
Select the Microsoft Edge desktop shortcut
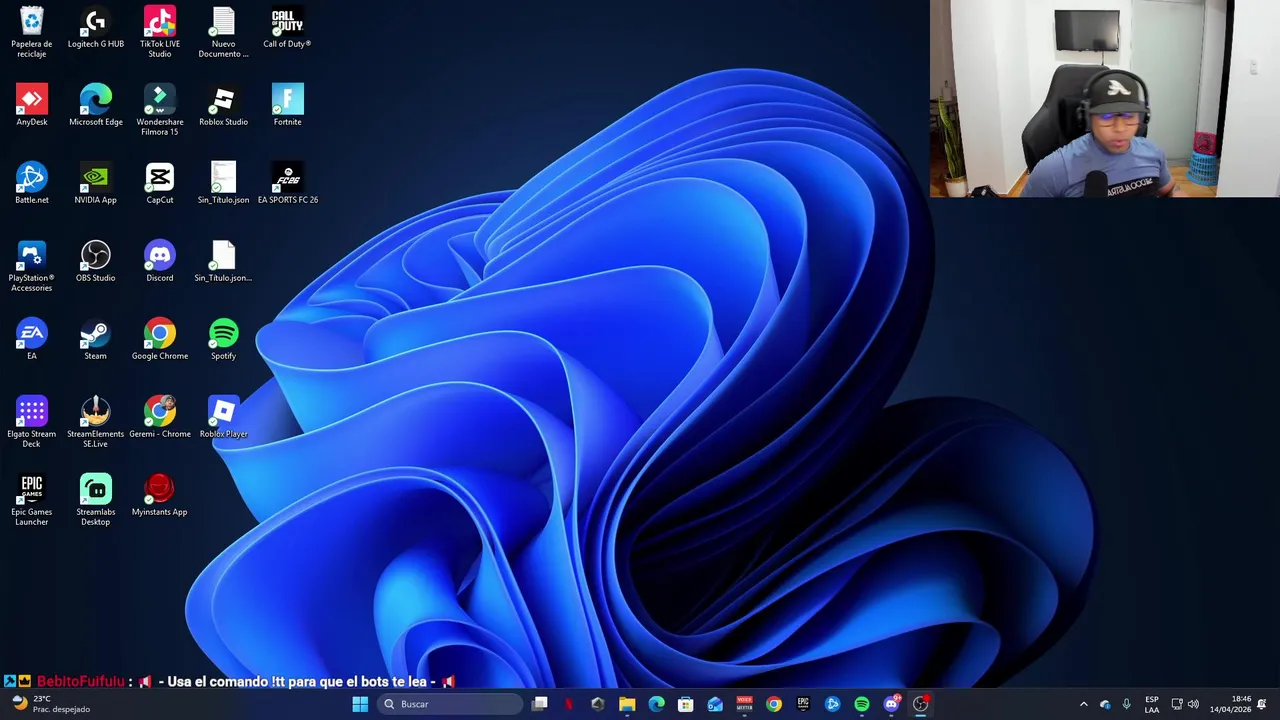(96, 106)
